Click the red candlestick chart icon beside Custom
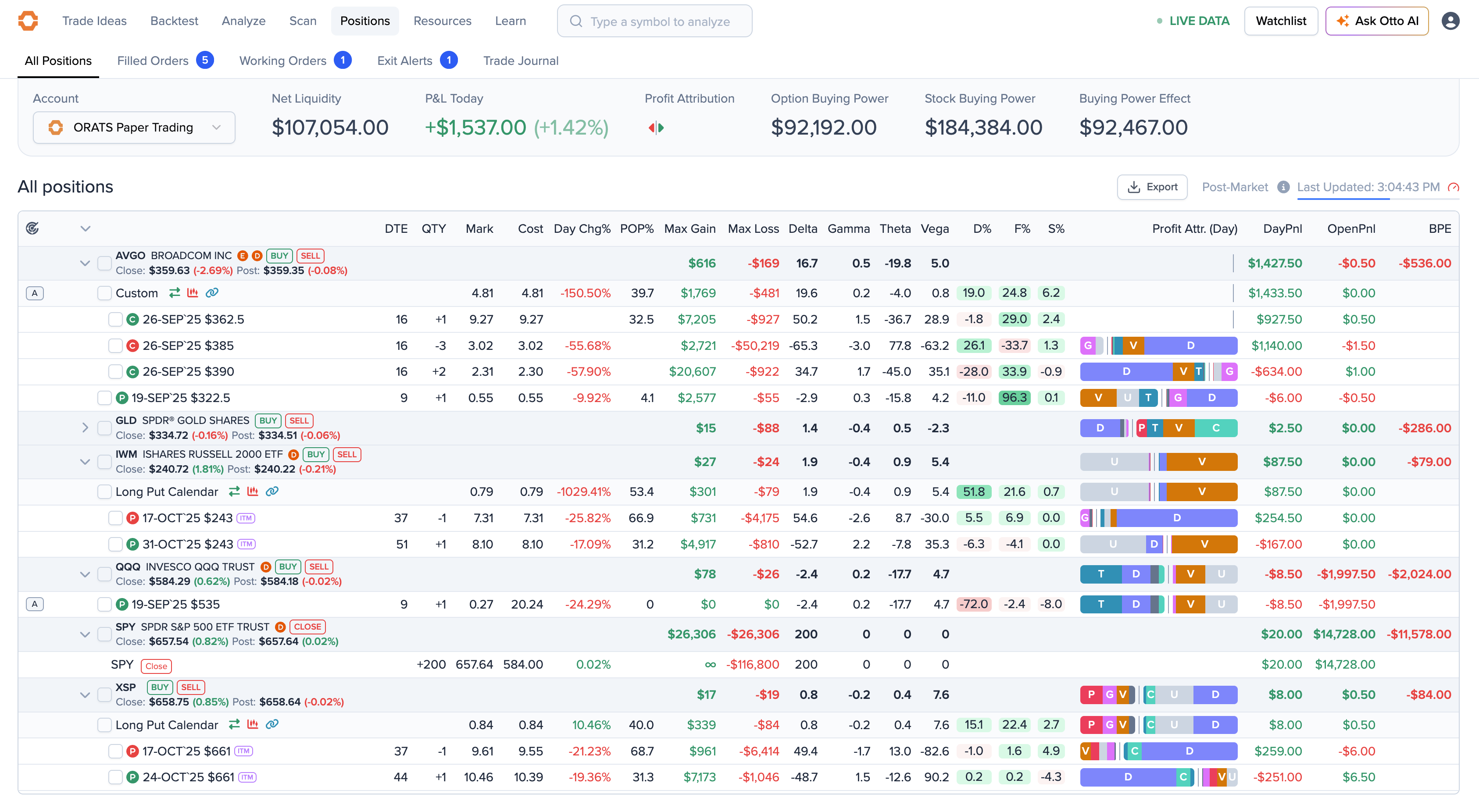The height and width of the screenshot is (812, 1479). [x=193, y=293]
